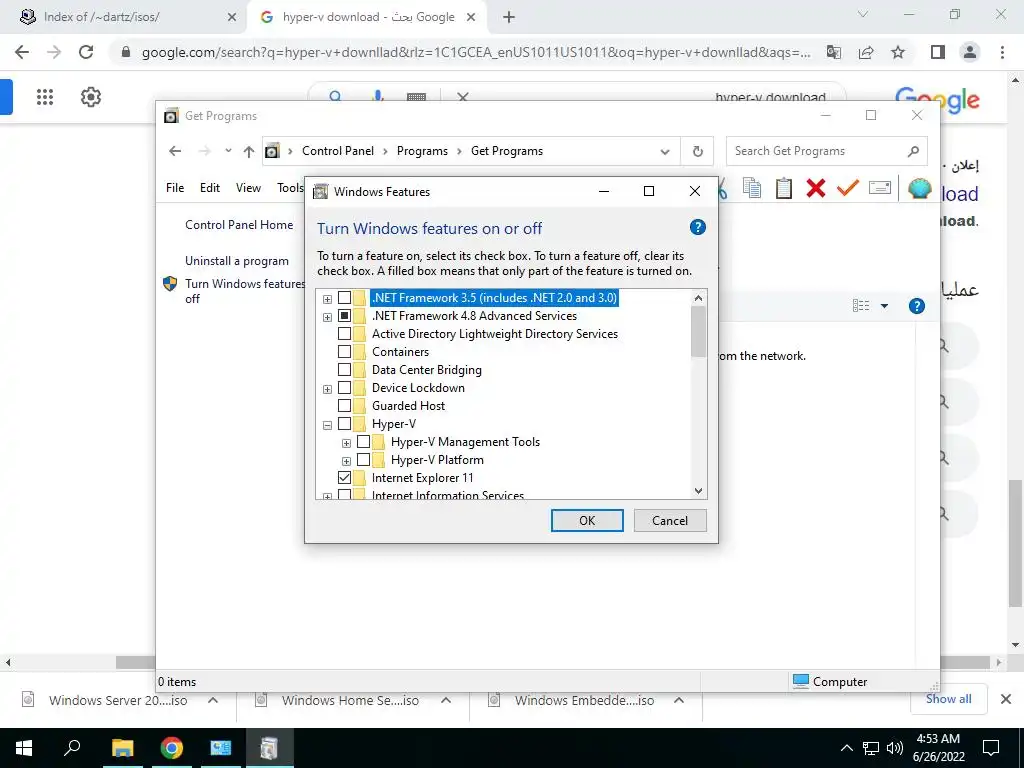Open the Edit menu in Get Programs

tap(210, 188)
